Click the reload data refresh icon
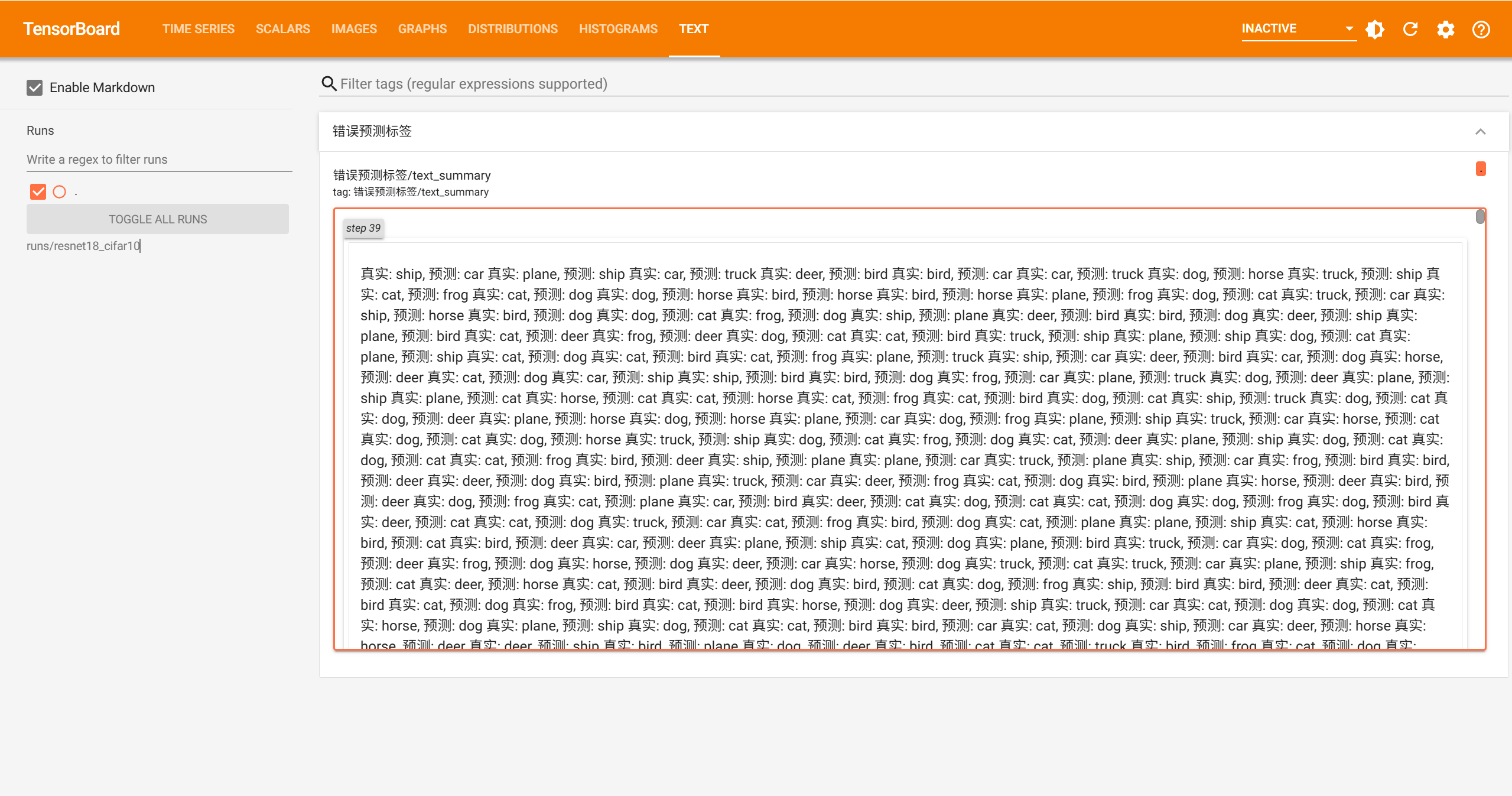The width and height of the screenshot is (1512, 796). (x=1410, y=29)
